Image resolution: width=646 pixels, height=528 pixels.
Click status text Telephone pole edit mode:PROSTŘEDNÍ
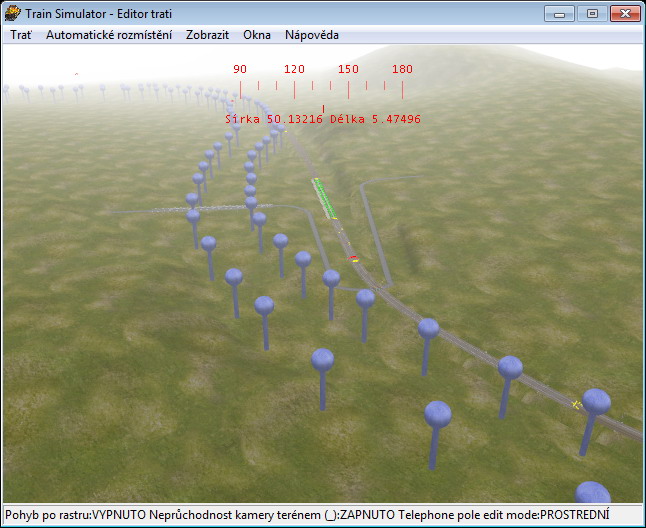coord(504,515)
